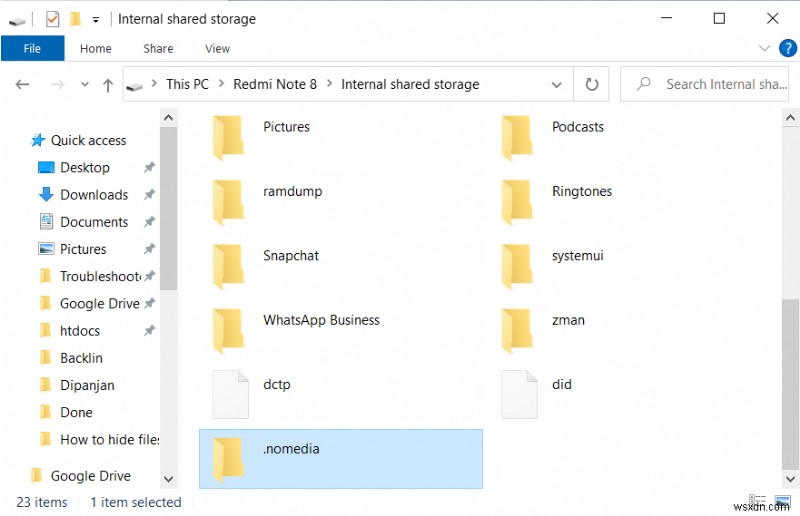Viewport: 800px width, 516px height.
Task: Open the Dipanjan sidebar folder
Action: pos(87,385)
